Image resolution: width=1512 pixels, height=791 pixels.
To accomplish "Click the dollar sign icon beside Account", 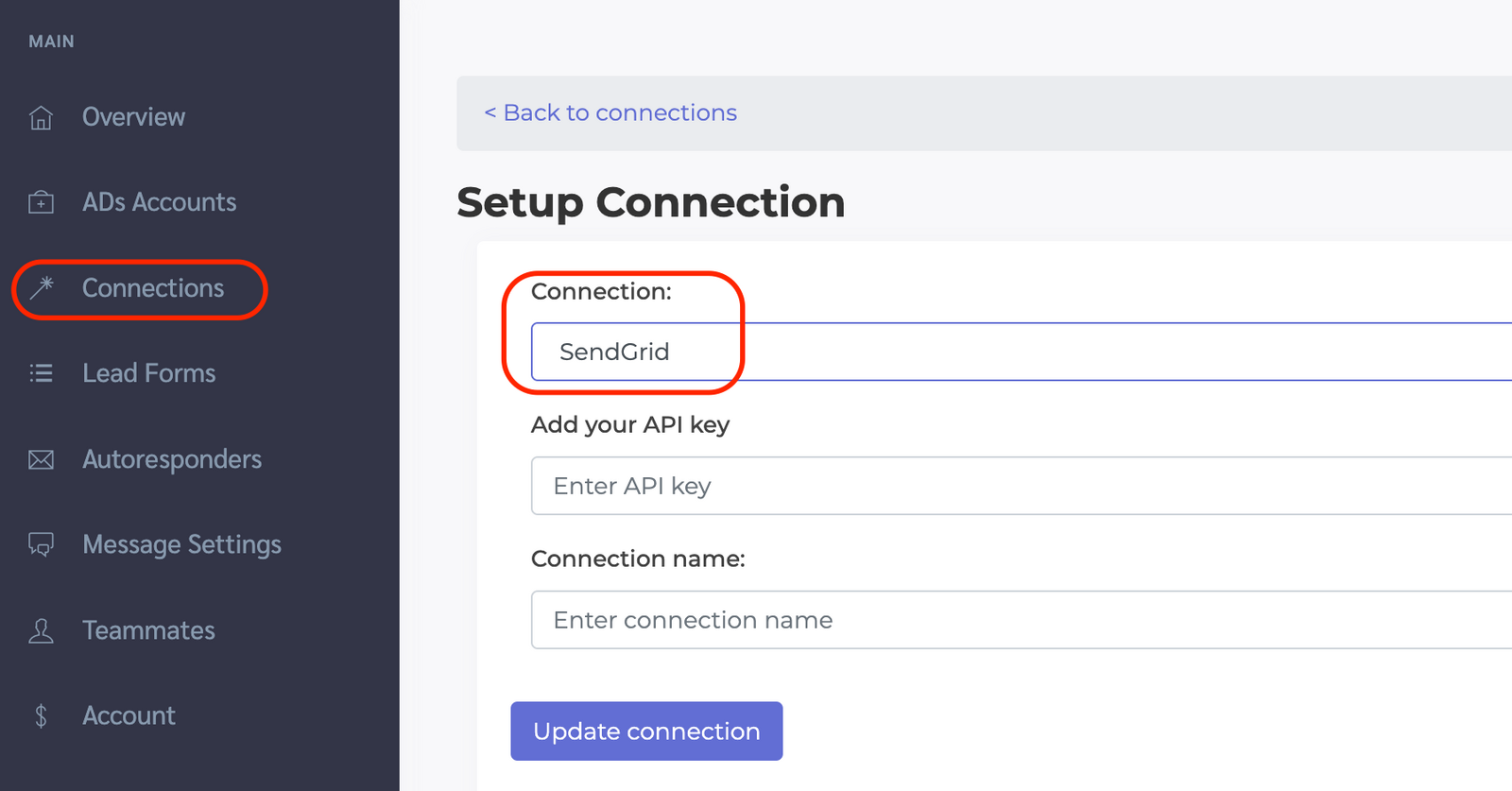I will click(41, 715).
